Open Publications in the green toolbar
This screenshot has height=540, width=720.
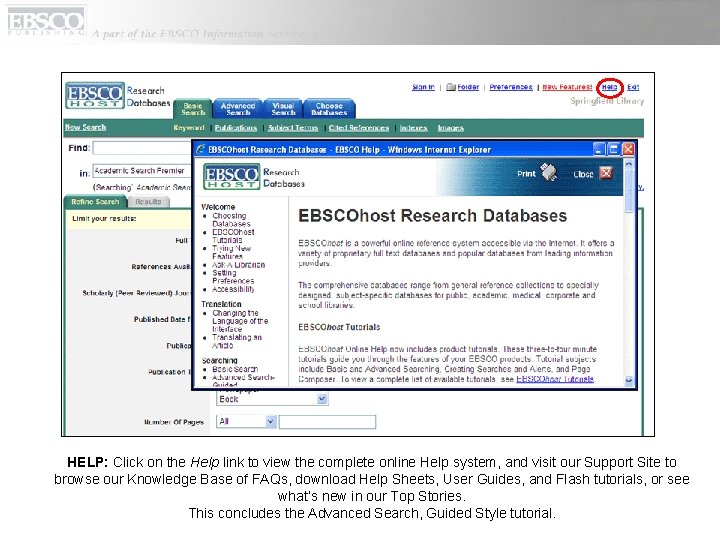pyautogui.click(x=236, y=128)
